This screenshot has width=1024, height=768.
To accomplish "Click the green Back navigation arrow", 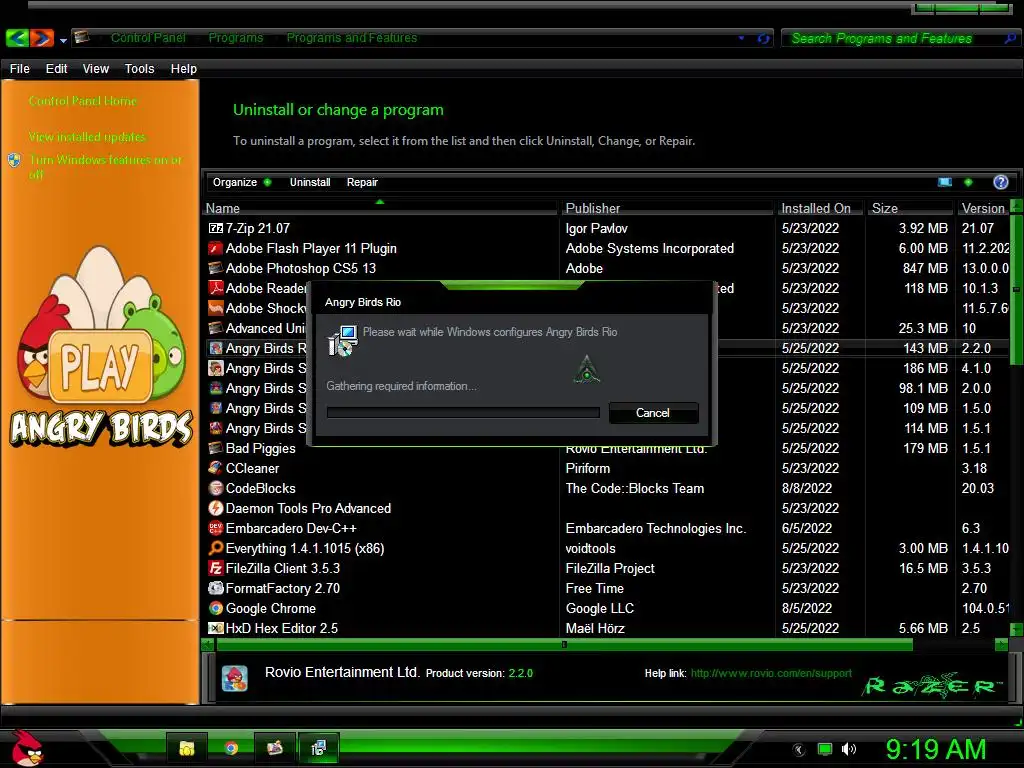I will [17, 38].
